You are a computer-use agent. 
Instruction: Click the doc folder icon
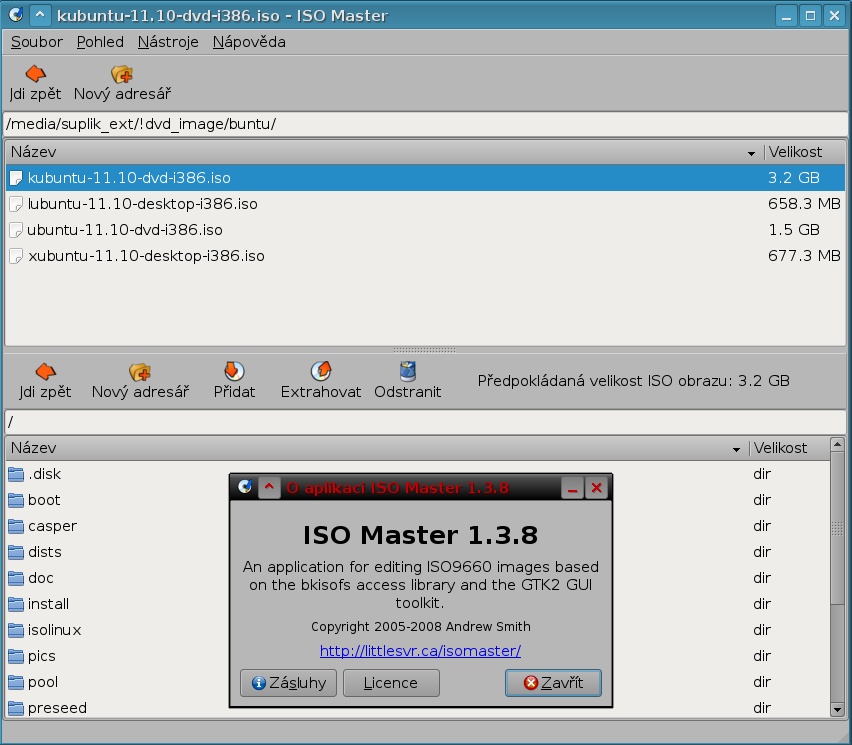click(16, 579)
